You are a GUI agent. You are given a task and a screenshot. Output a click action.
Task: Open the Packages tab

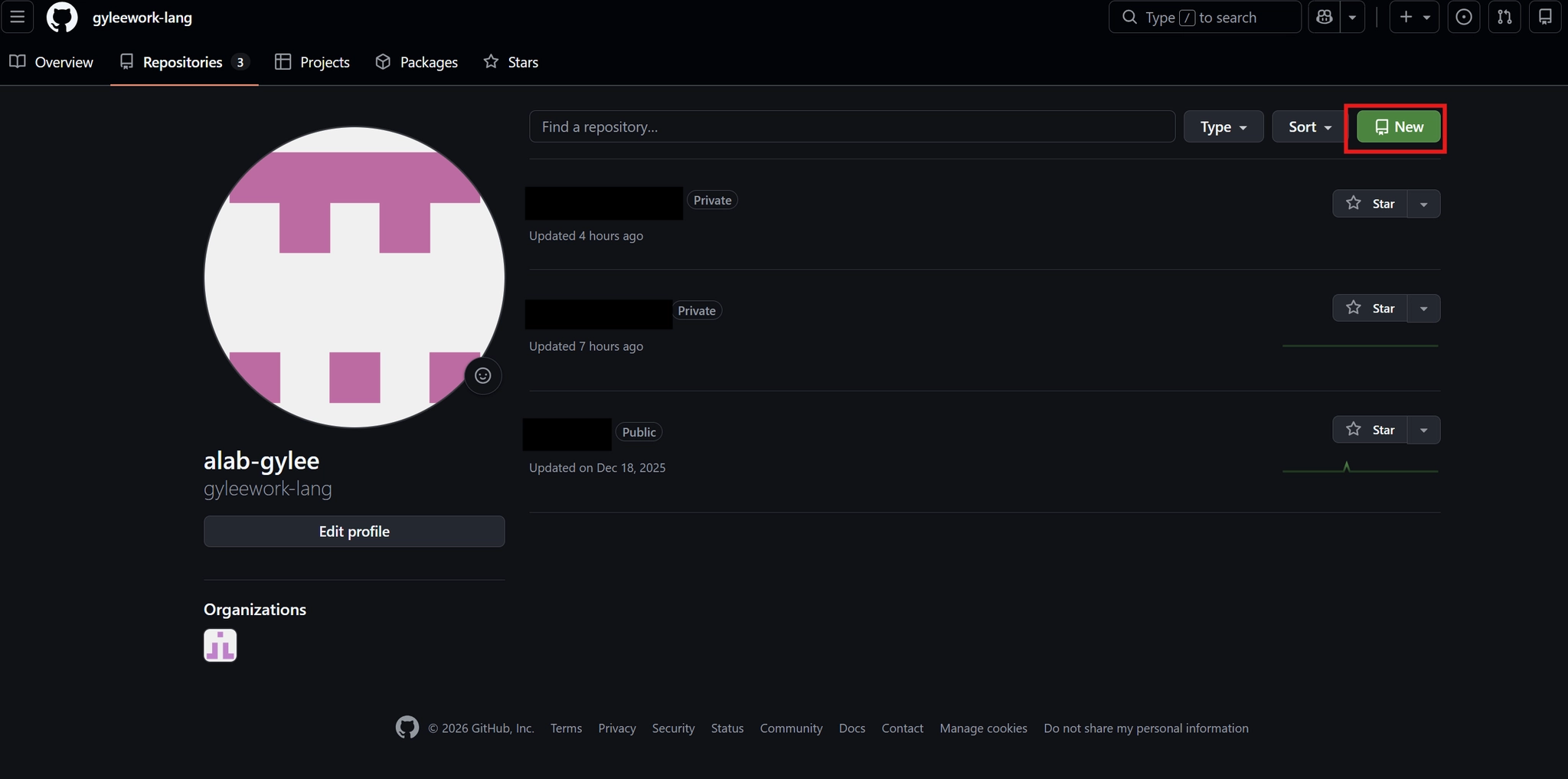coord(416,62)
